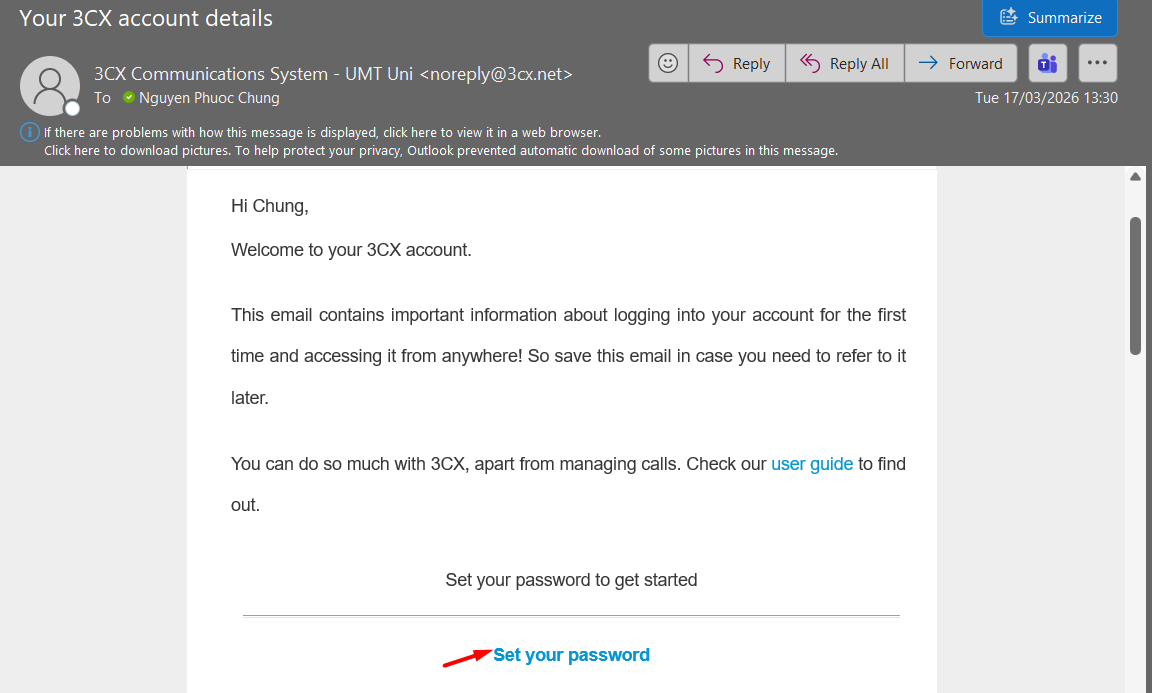Click the sender's profile avatar
The height and width of the screenshot is (693, 1152).
point(49,85)
